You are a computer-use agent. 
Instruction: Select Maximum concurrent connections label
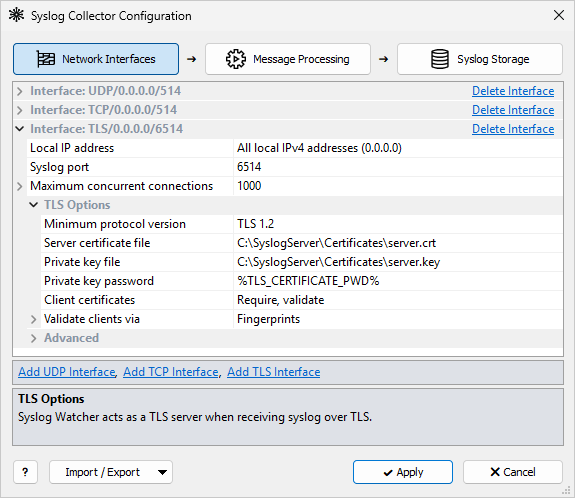pyautogui.click(x=121, y=186)
